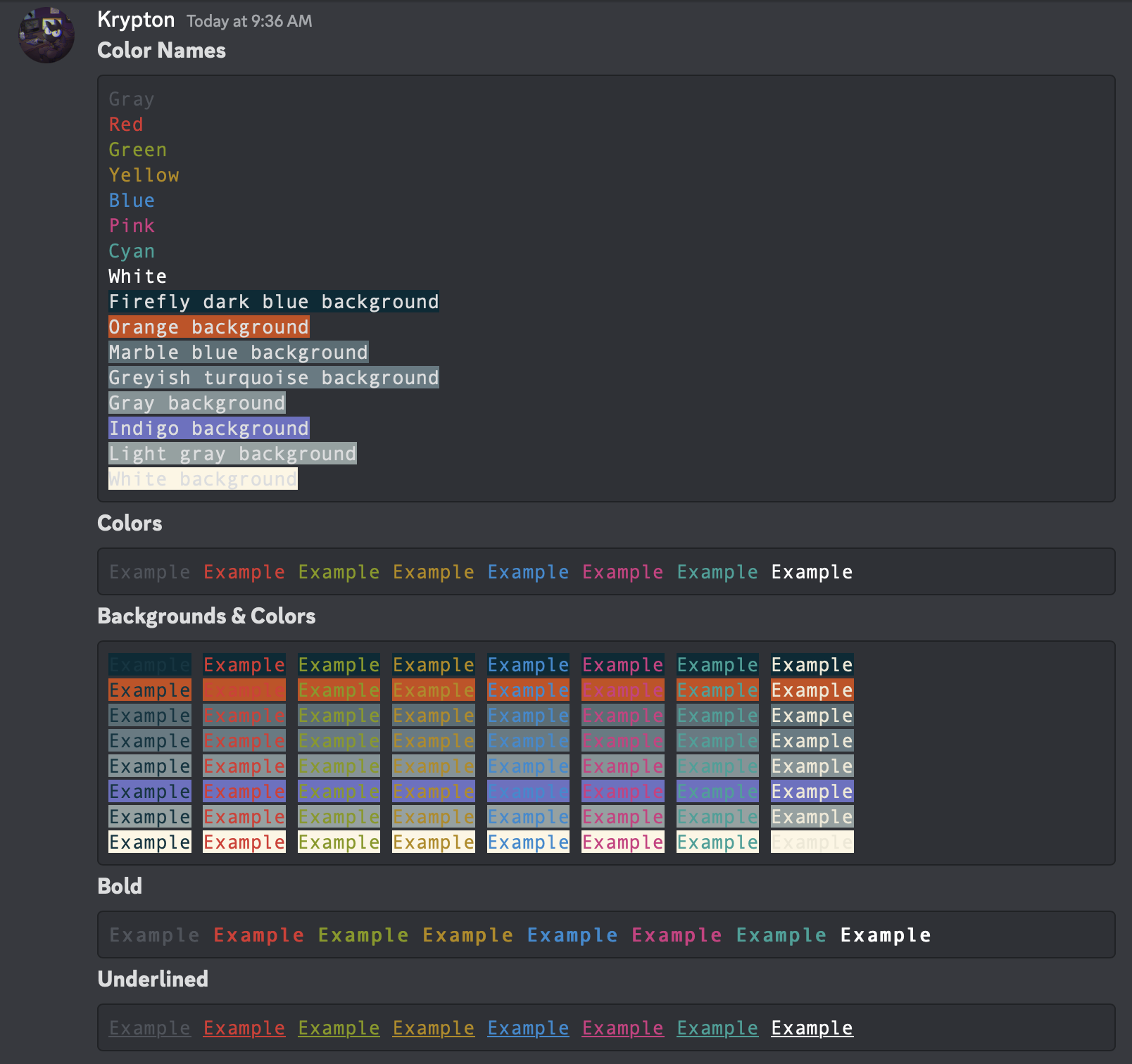
Task: Select the 'Indigo background' line
Action: tap(209, 429)
